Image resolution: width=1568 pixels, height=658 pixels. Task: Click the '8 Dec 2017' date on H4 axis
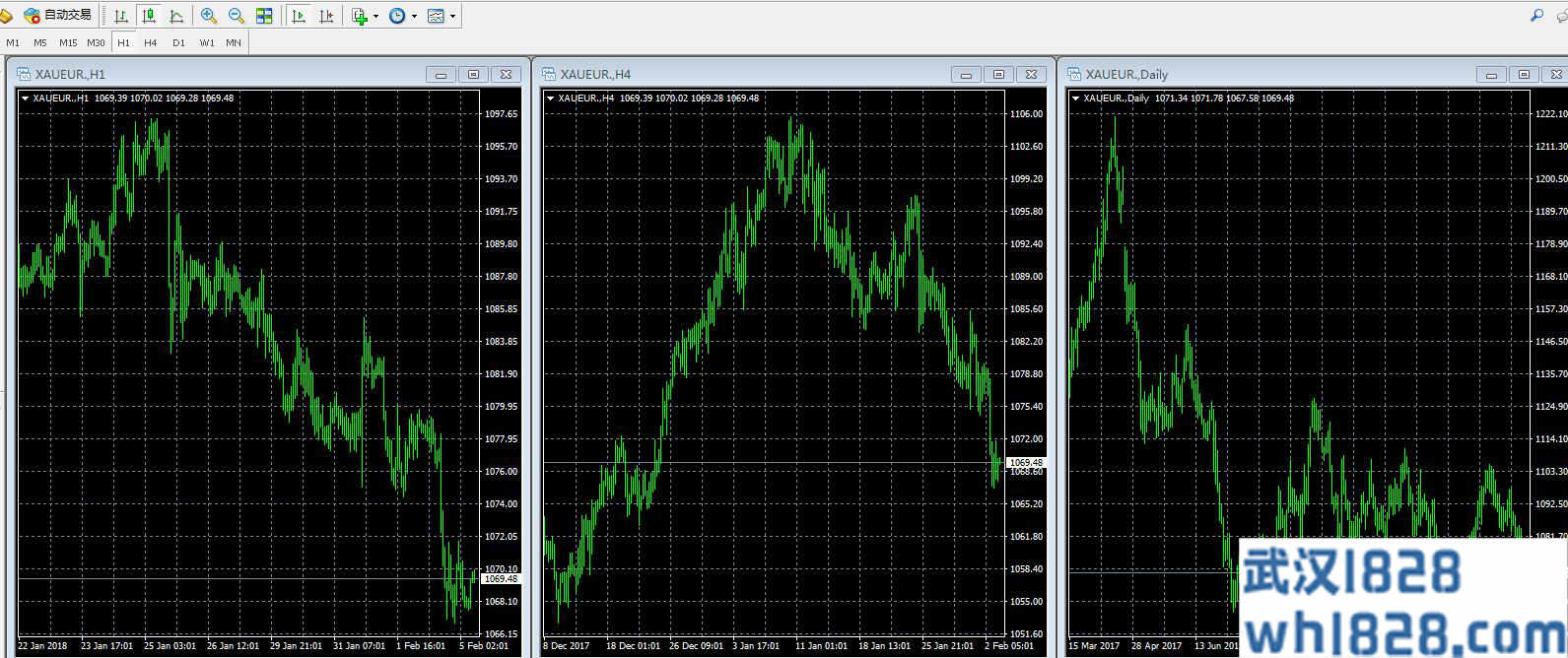pos(567,646)
